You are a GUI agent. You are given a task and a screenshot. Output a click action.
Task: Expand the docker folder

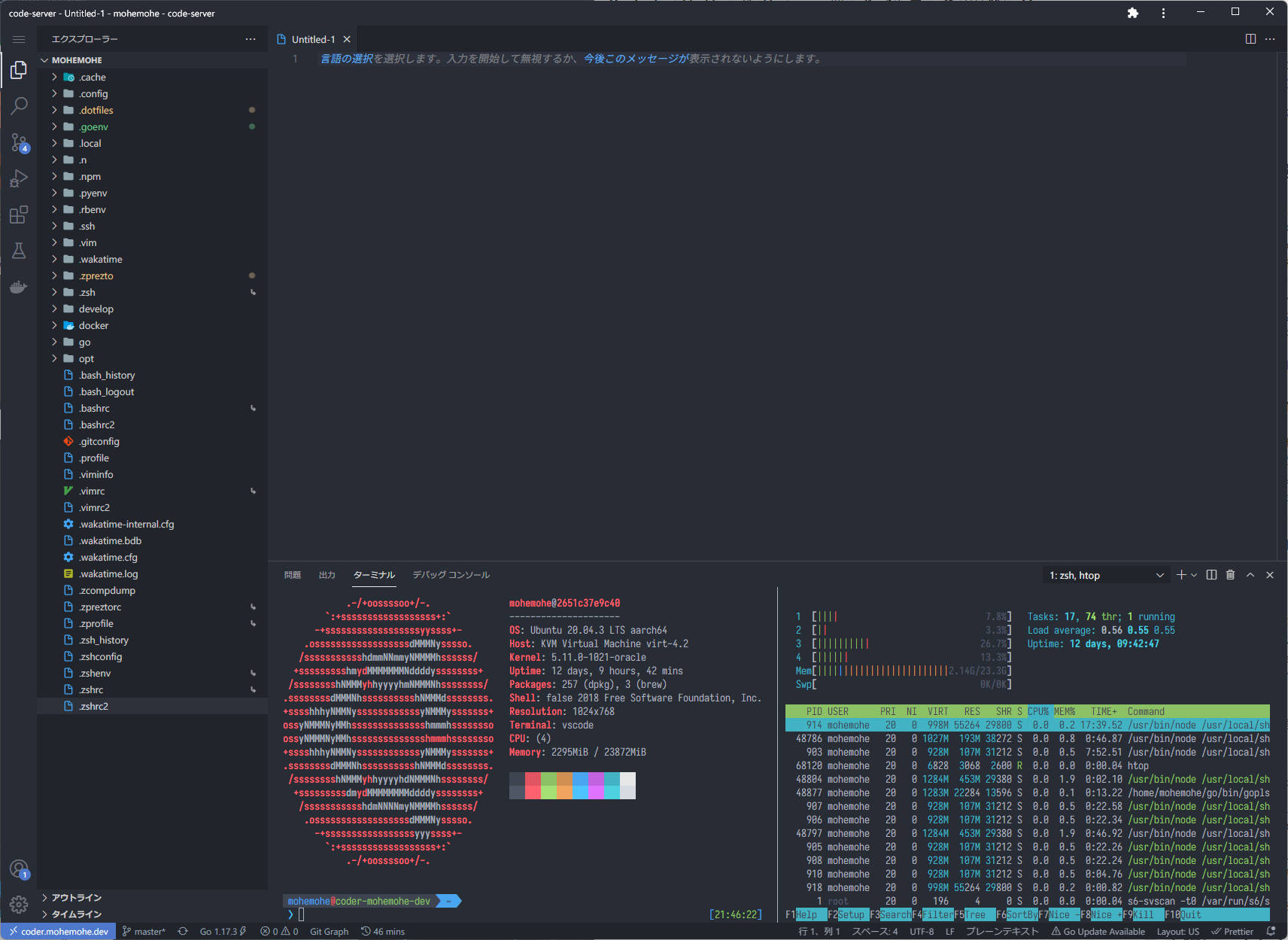(152, 326)
